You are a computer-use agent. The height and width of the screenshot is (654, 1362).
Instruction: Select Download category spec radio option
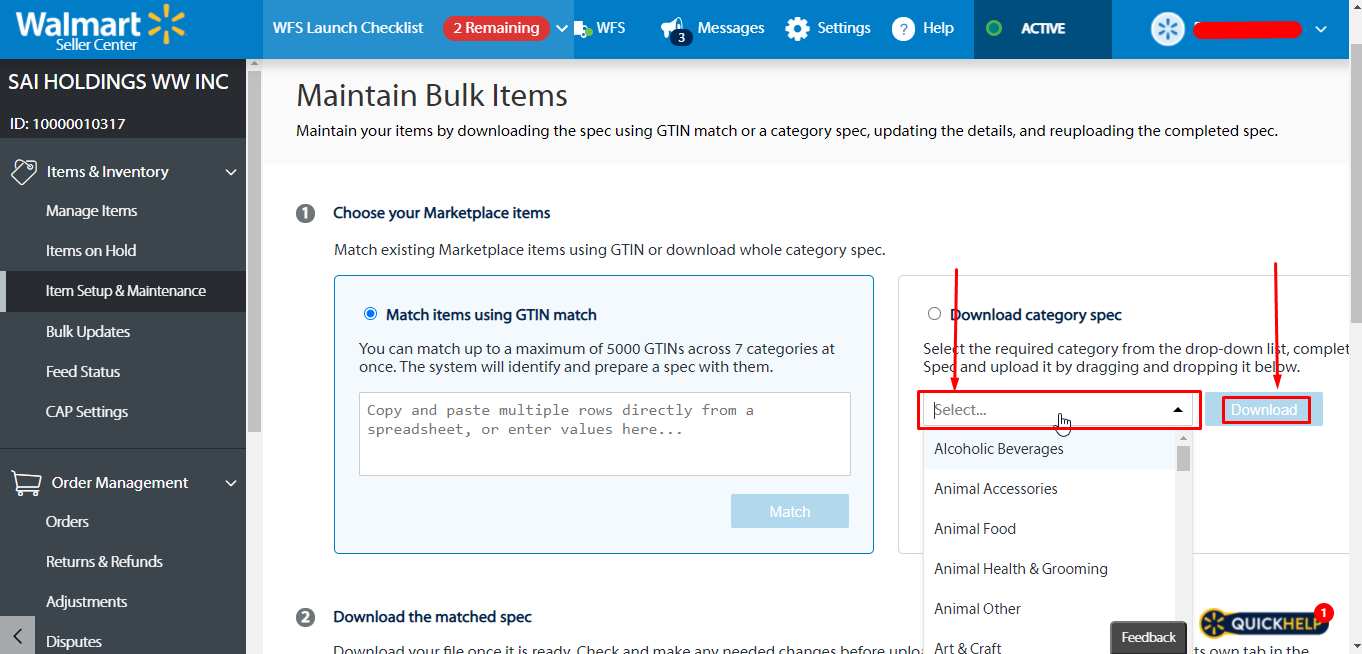tap(934, 314)
